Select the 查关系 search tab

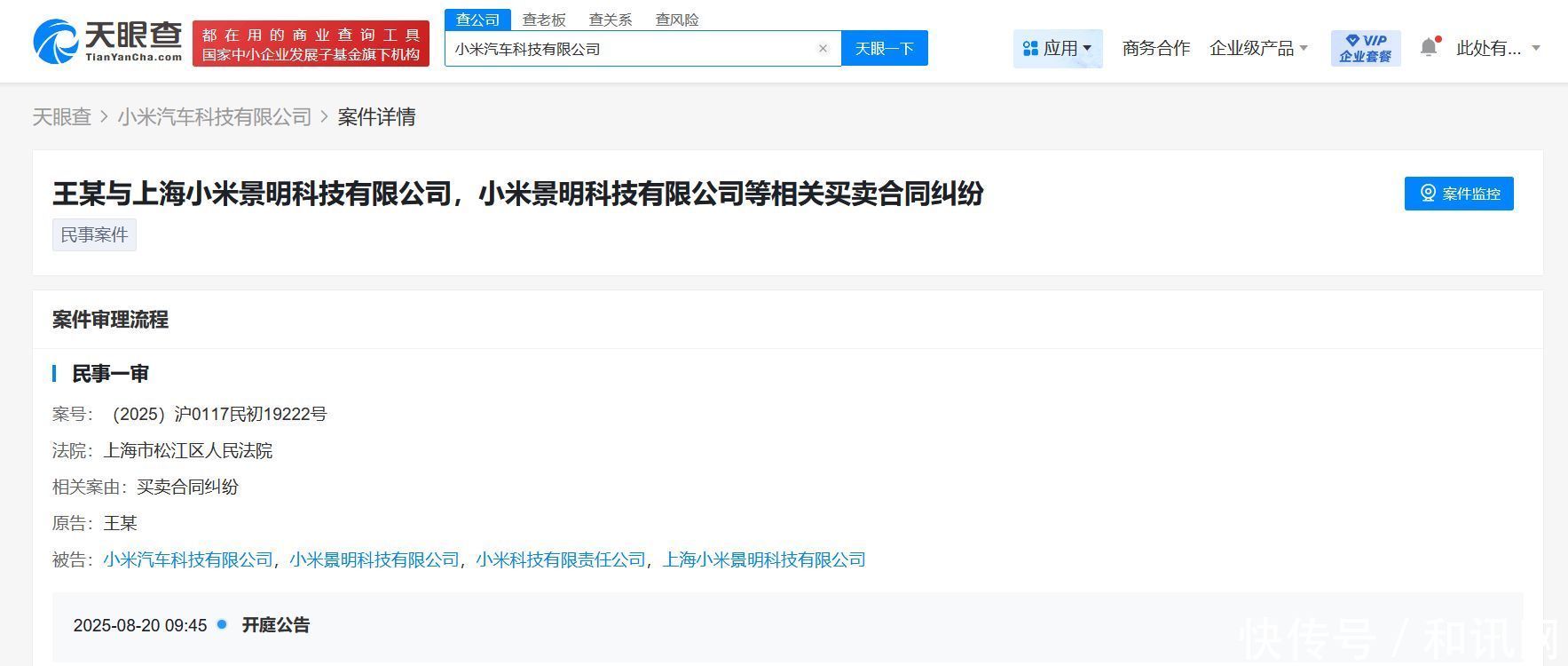click(611, 20)
